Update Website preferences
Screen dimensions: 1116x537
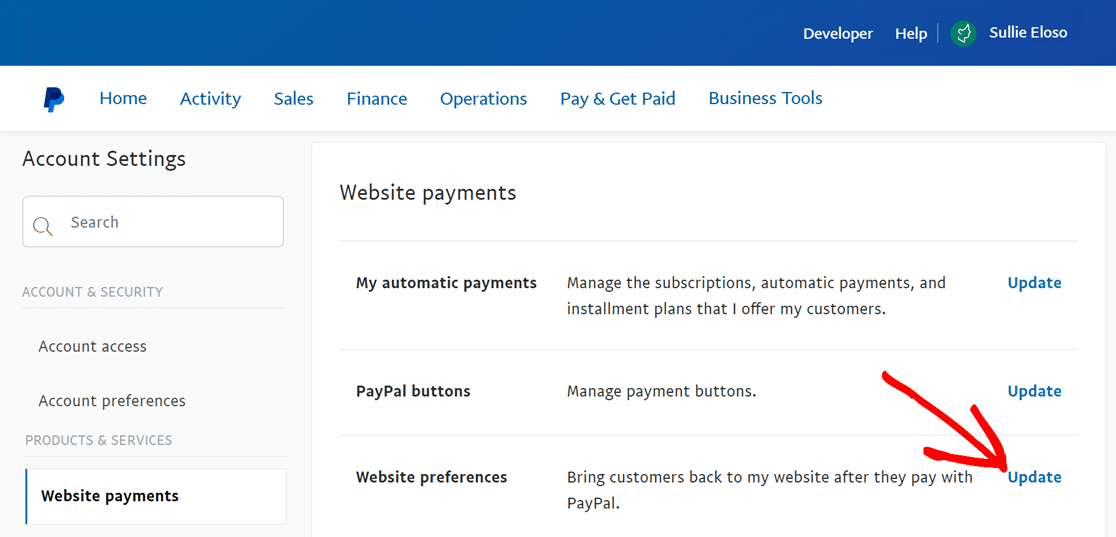pyautogui.click(x=1034, y=477)
